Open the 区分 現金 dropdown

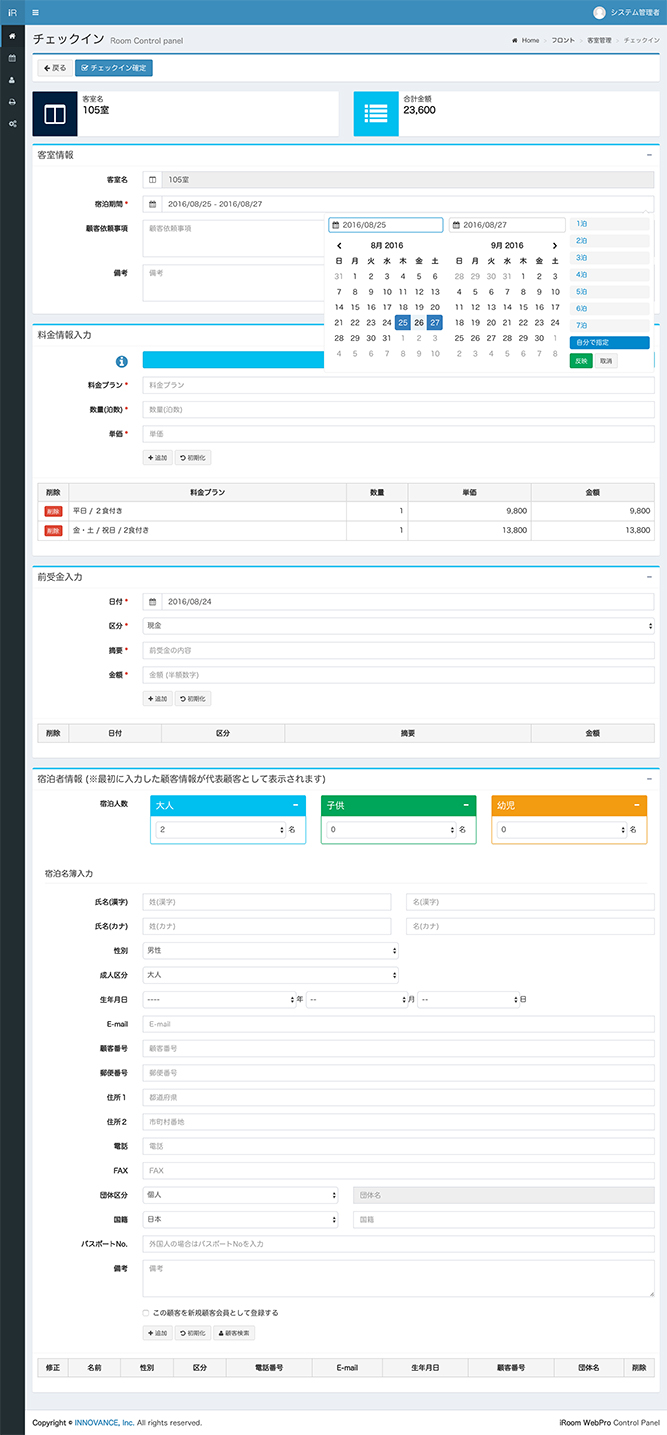click(x=398, y=626)
